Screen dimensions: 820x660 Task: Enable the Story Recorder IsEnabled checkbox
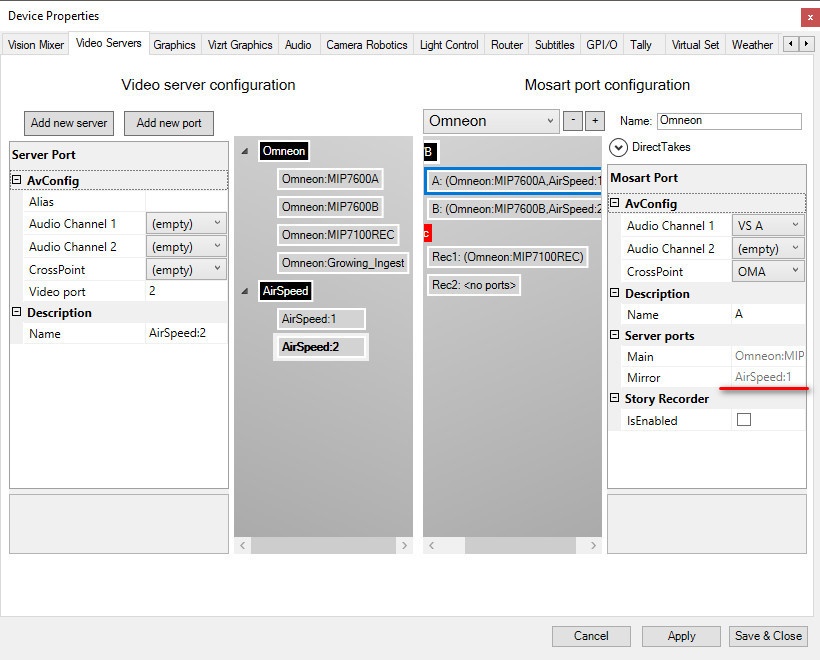point(743,421)
